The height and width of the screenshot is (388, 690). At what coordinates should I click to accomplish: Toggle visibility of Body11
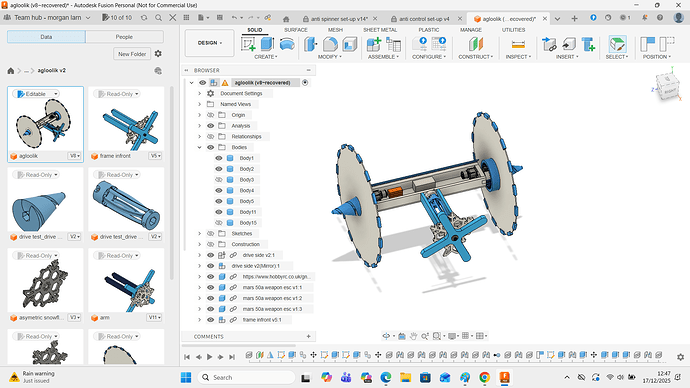[x=219, y=212]
